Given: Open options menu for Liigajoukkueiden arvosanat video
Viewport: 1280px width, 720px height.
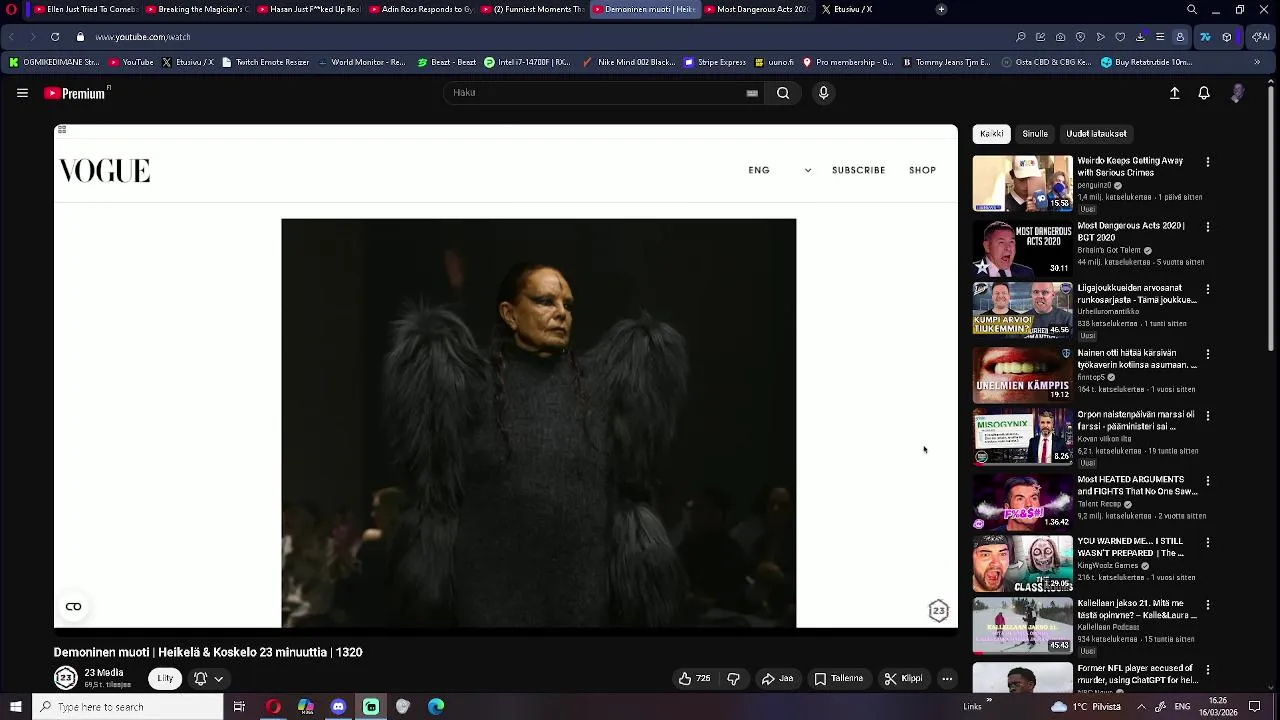Looking at the screenshot, I should click(1207, 289).
